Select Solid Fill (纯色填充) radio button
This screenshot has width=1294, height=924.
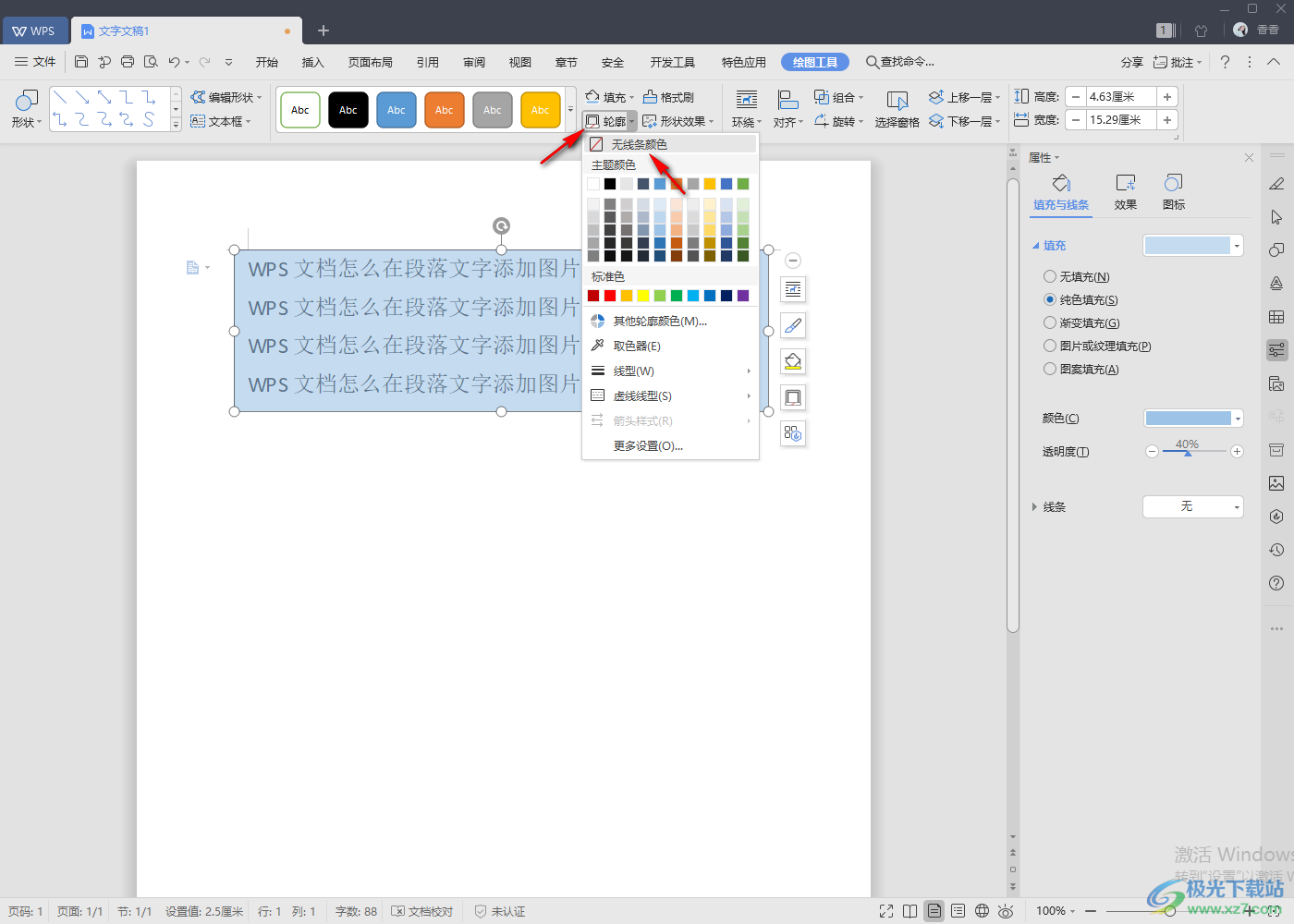pyautogui.click(x=1050, y=299)
